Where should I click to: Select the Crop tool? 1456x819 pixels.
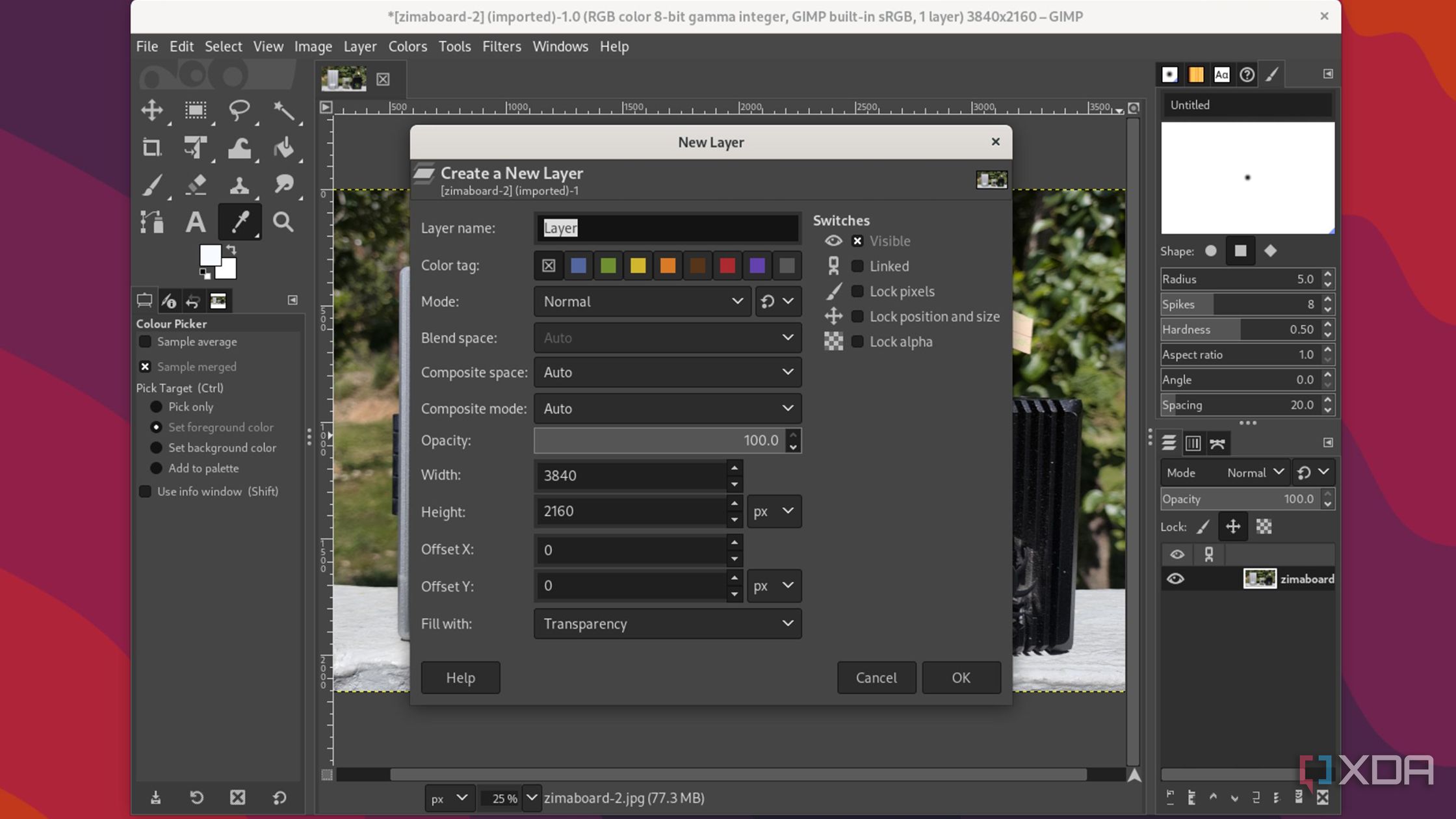(x=152, y=148)
